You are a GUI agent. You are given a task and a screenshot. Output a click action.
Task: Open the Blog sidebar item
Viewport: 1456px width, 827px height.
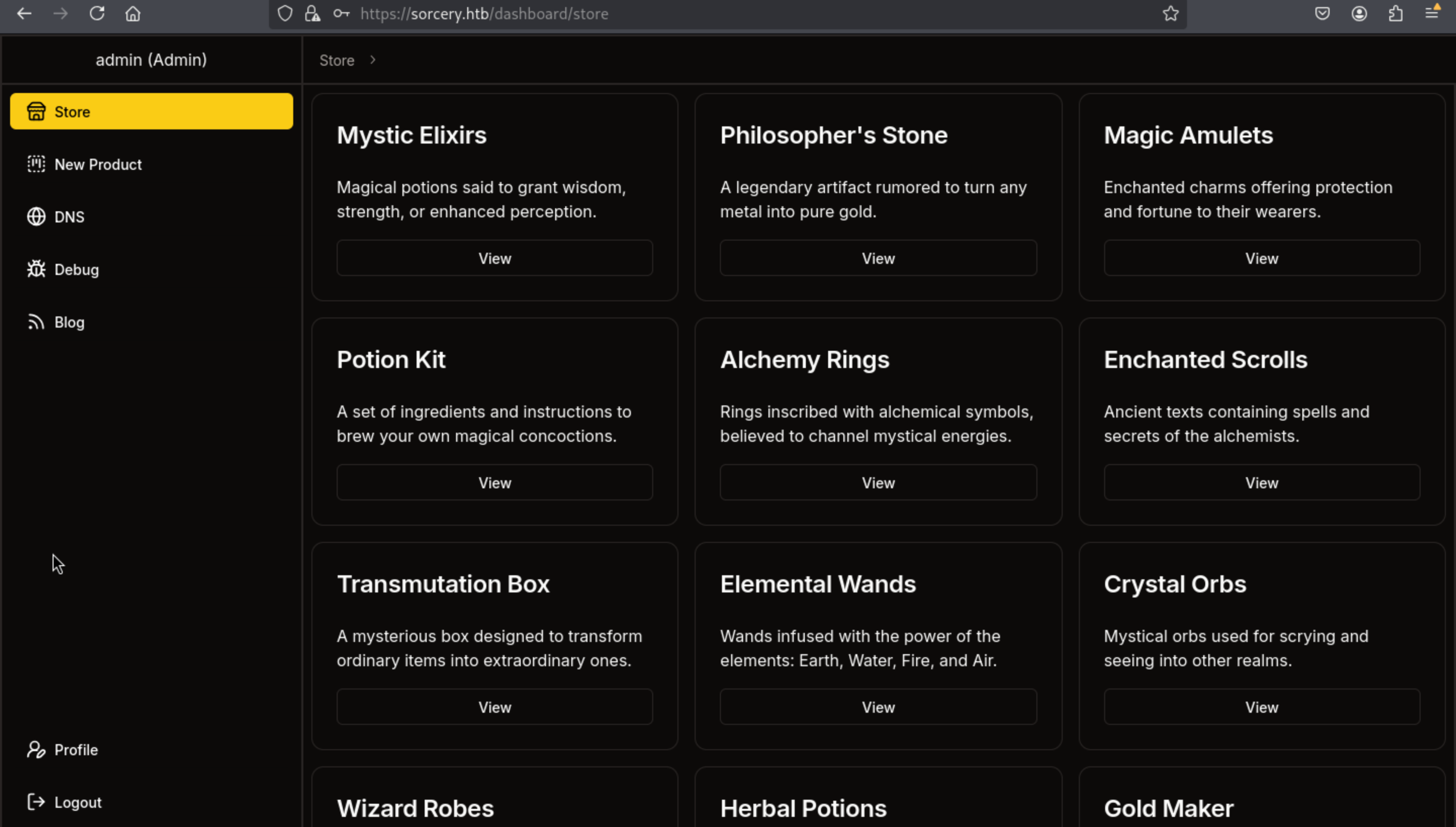152,322
